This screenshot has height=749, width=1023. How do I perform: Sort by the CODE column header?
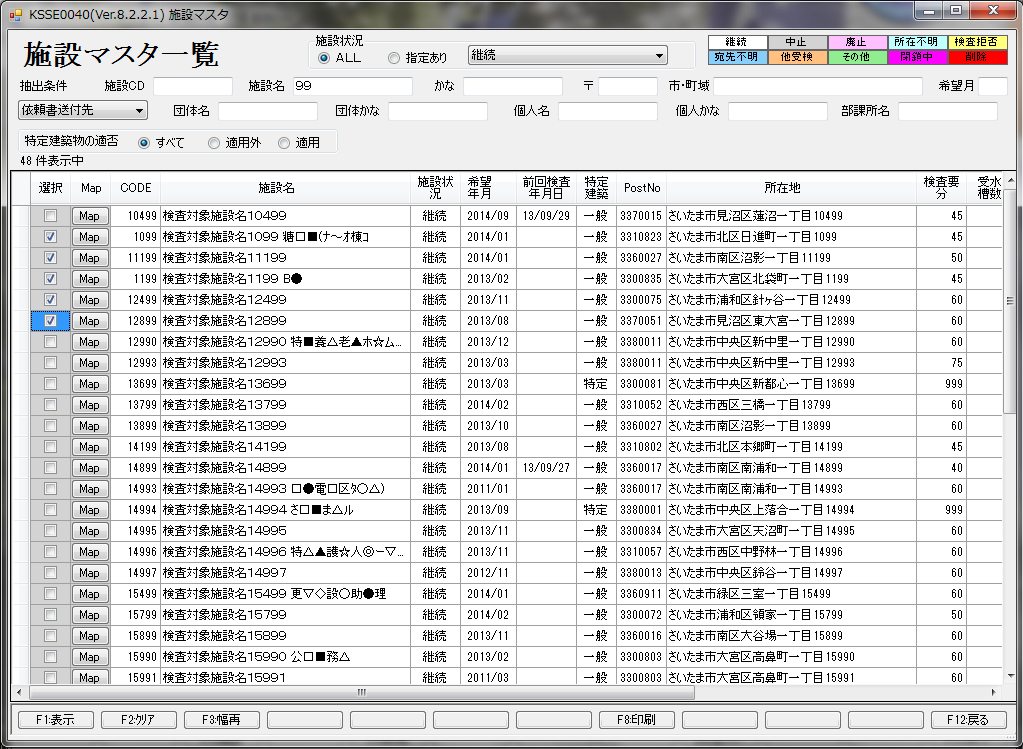point(136,188)
